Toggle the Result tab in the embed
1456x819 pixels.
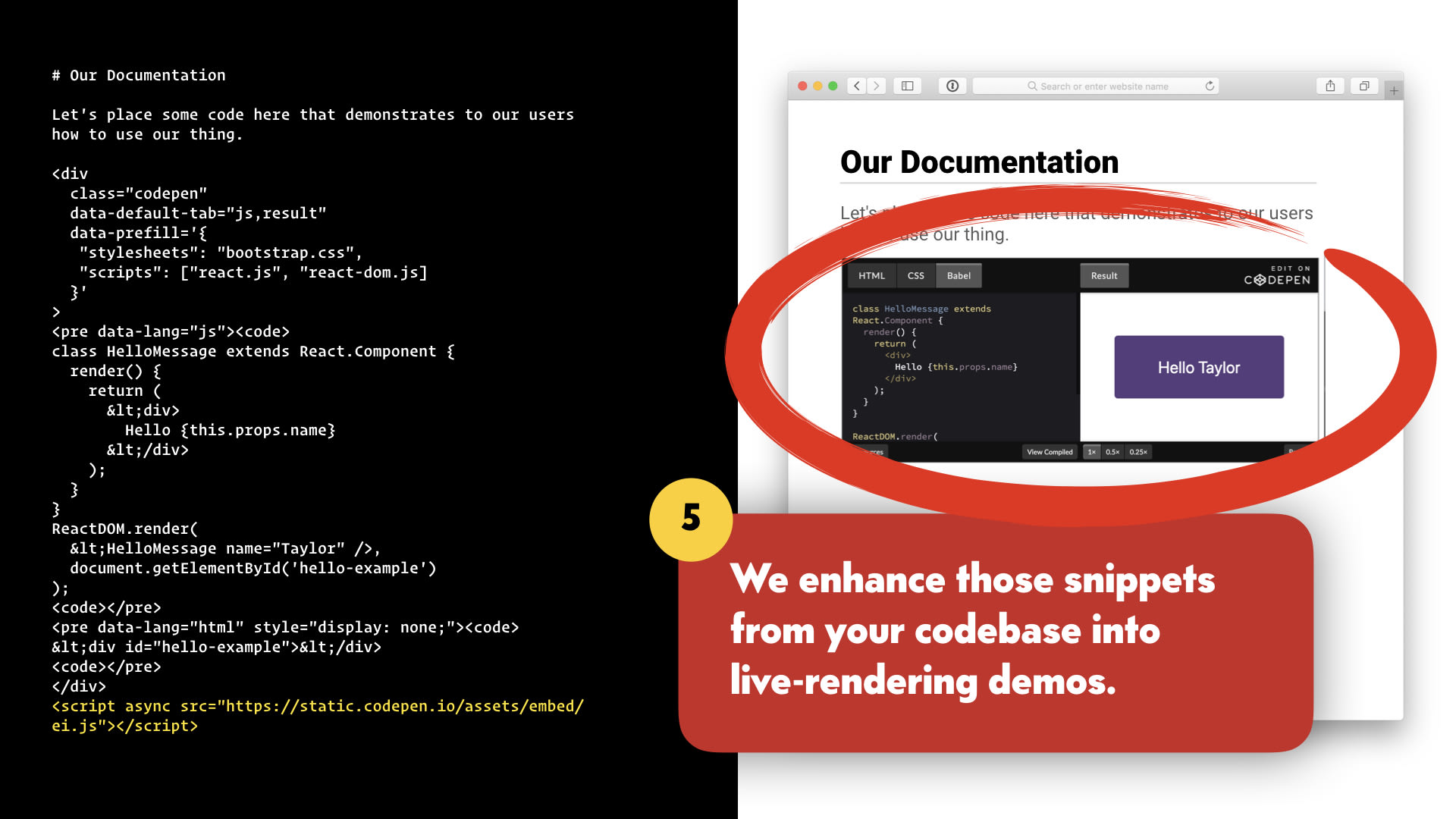click(x=1104, y=275)
